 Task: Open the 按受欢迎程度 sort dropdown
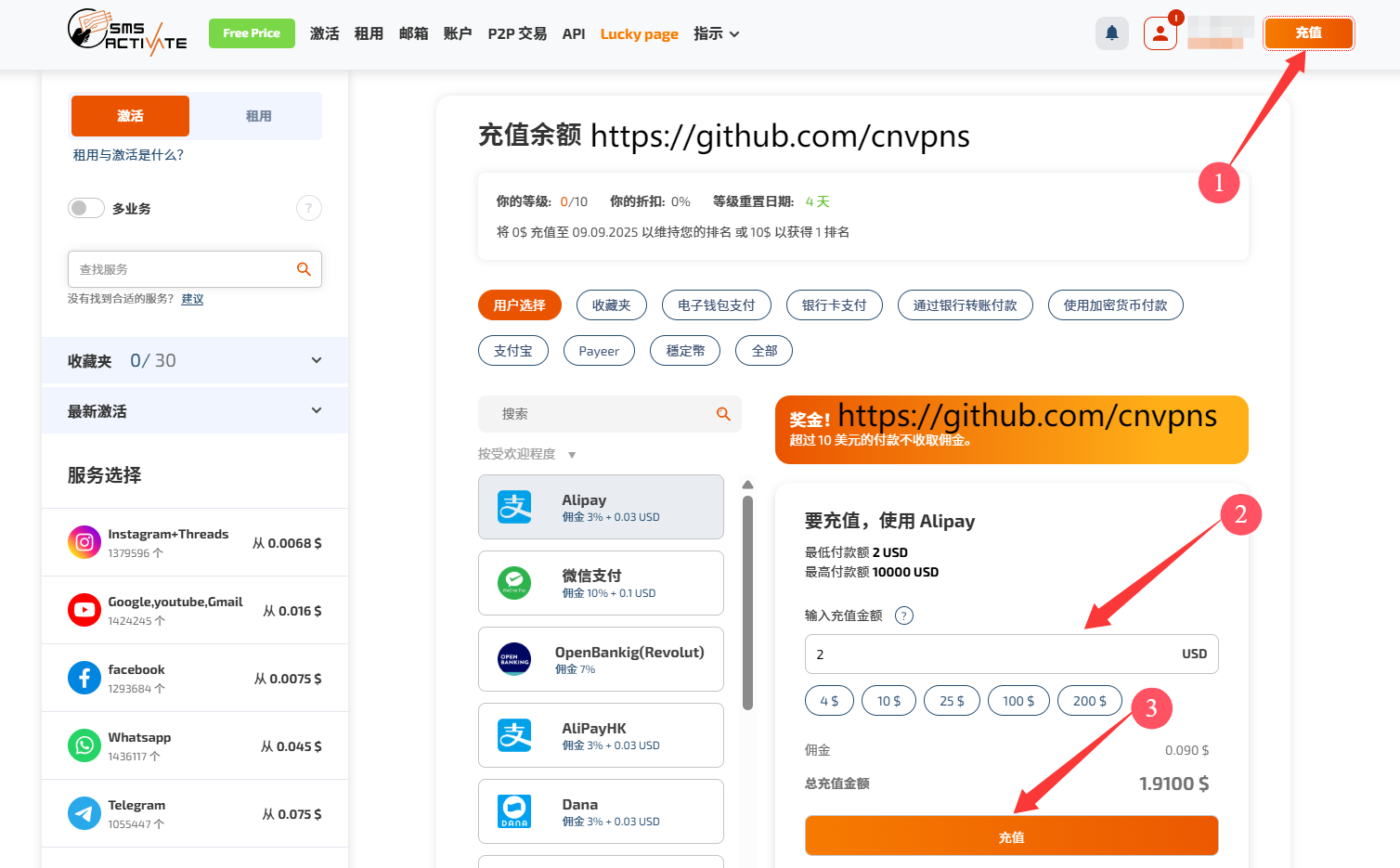click(527, 454)
